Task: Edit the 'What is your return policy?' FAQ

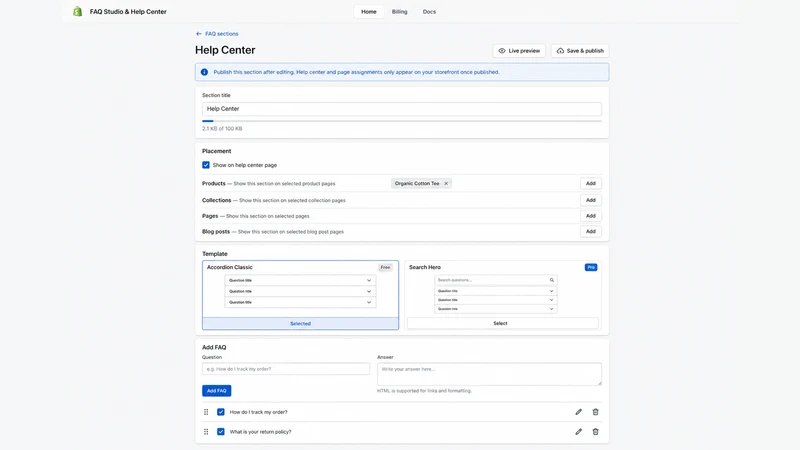Action: (579, 432)
